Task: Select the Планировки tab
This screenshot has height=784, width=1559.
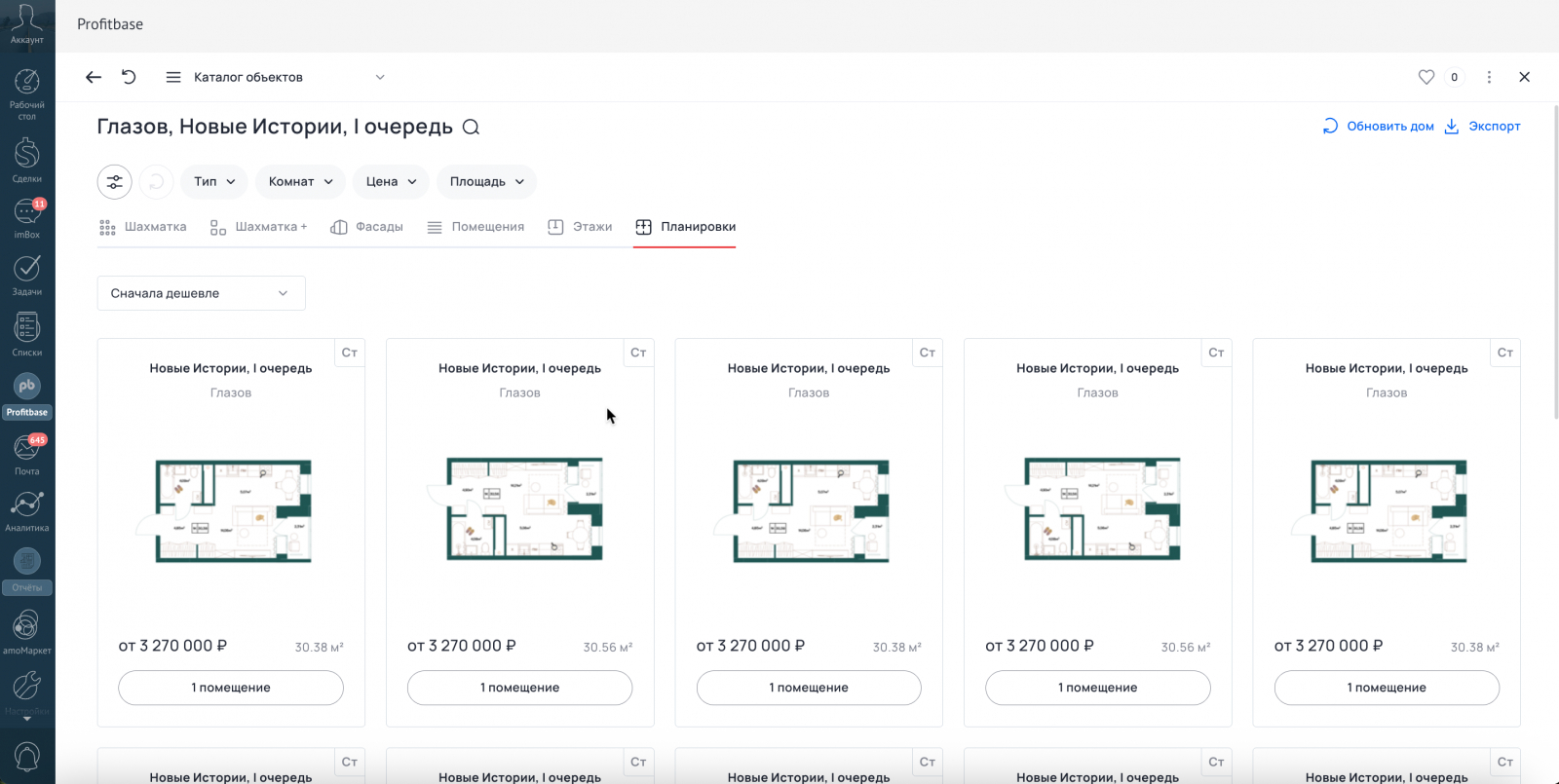Action: 685,227
